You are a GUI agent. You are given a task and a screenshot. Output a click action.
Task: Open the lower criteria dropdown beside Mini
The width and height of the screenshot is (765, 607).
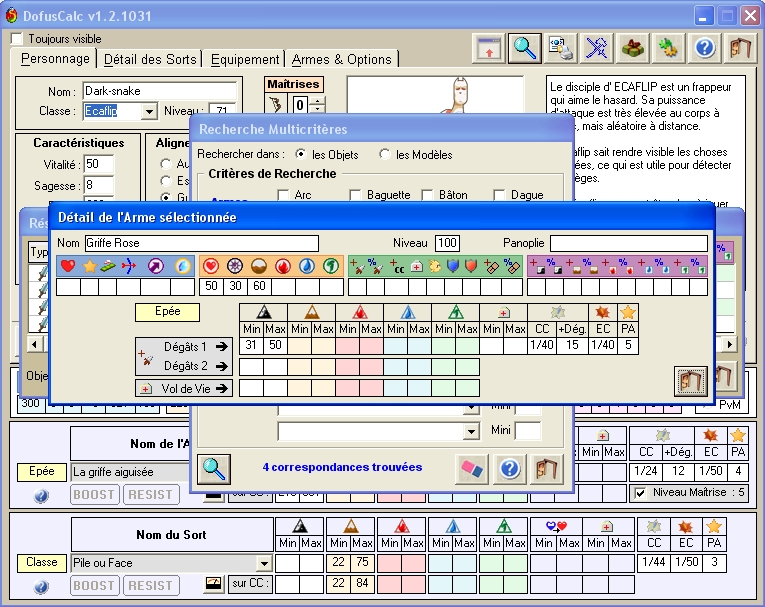471,431
